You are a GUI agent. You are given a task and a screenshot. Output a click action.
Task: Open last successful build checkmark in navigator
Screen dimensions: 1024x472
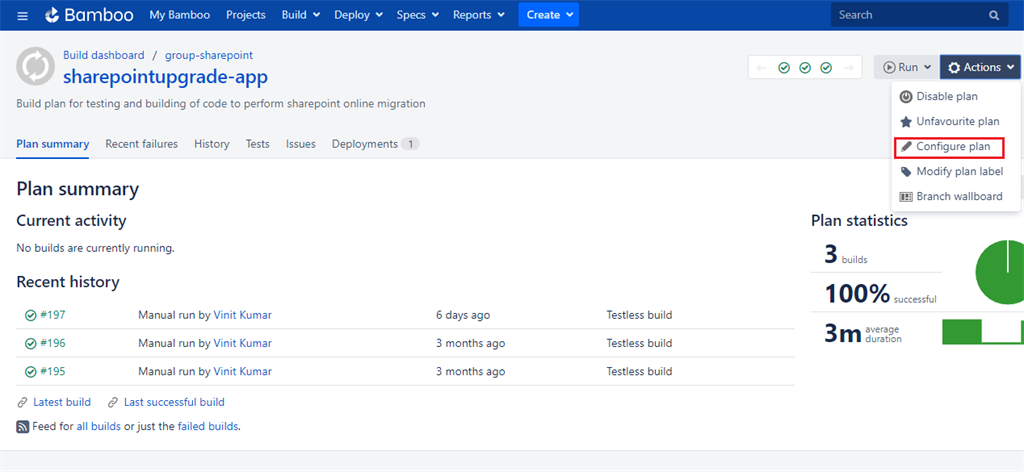pyautogui.click(x=826, y=67)
